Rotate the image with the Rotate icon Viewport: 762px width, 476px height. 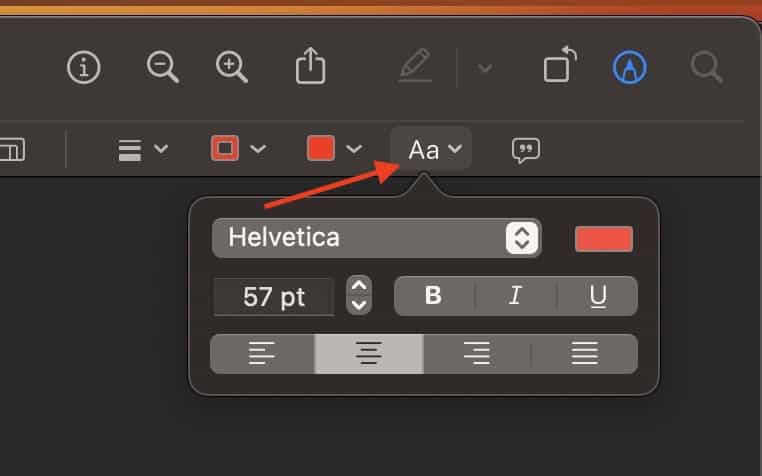point(559,67)
